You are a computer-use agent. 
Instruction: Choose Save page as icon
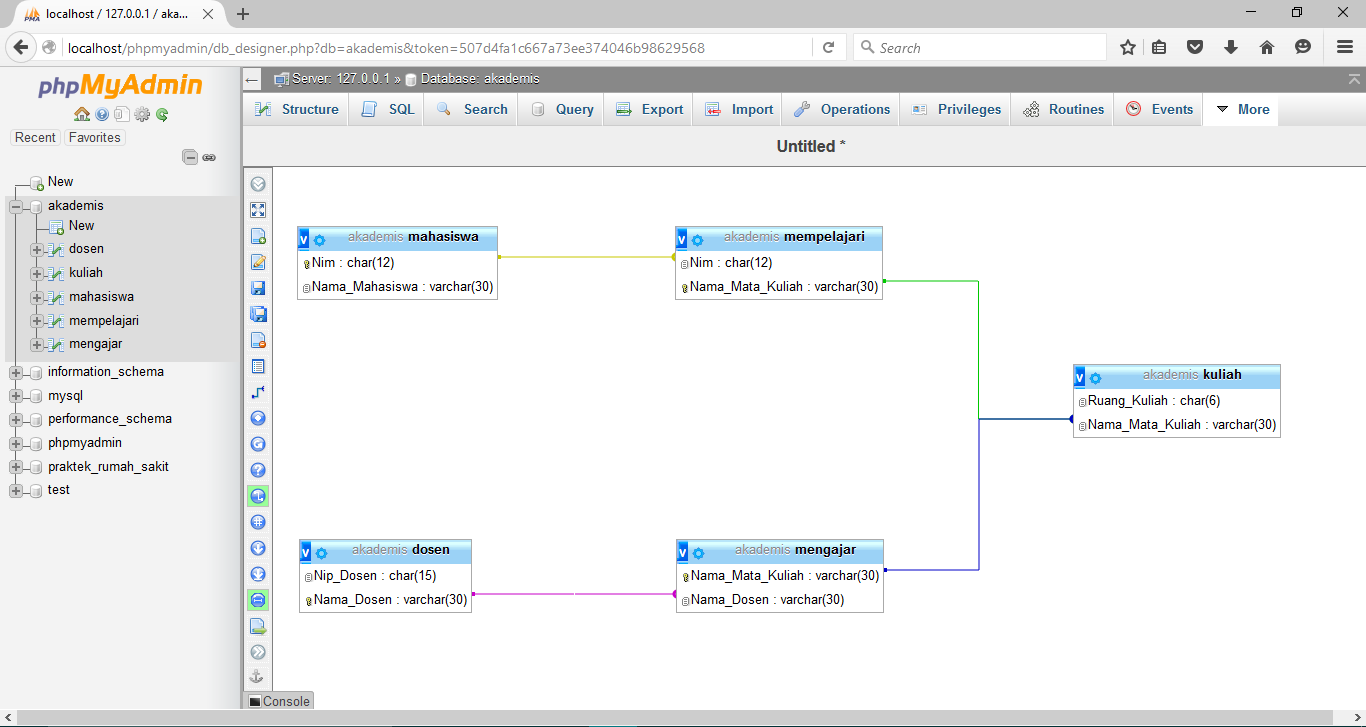[x=258, y=314]
